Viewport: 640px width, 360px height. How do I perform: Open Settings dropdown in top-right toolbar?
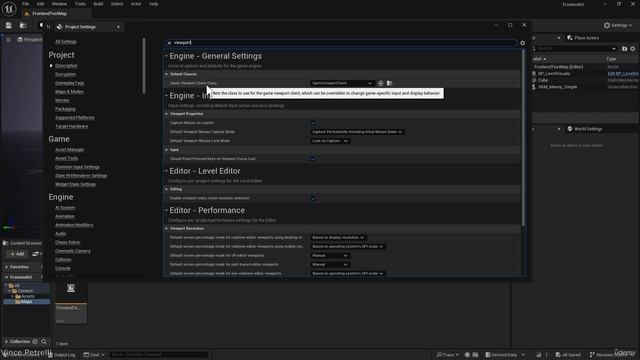[x=618, y=25]
